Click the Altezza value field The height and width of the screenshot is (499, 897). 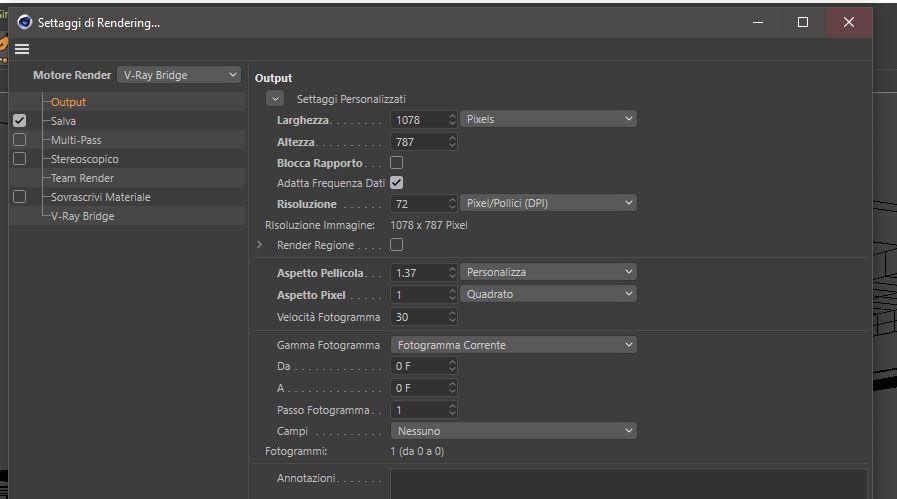[x=419, y=142]
